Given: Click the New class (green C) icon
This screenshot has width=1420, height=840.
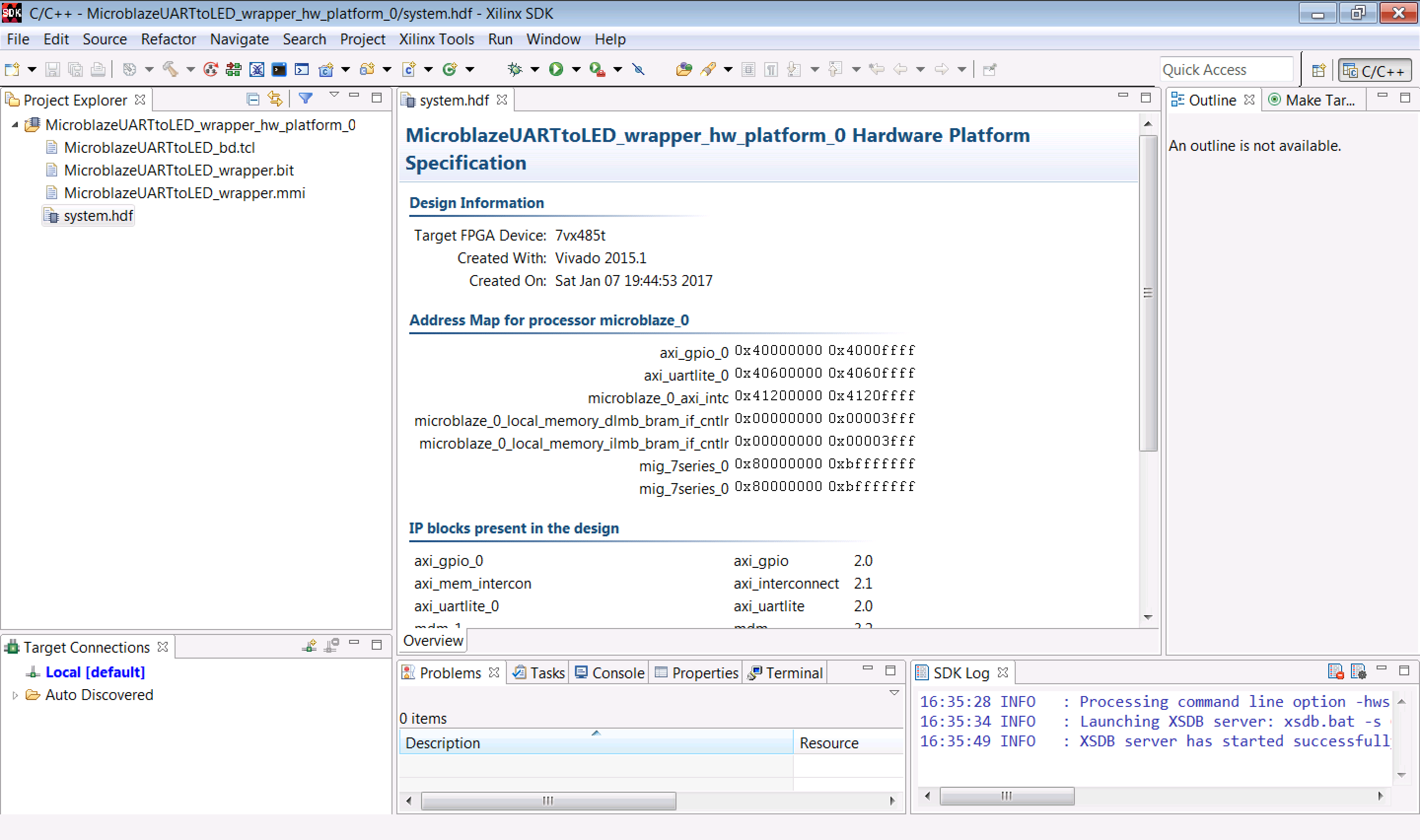Looking at the screenshot, I should (x=449, y=70).
